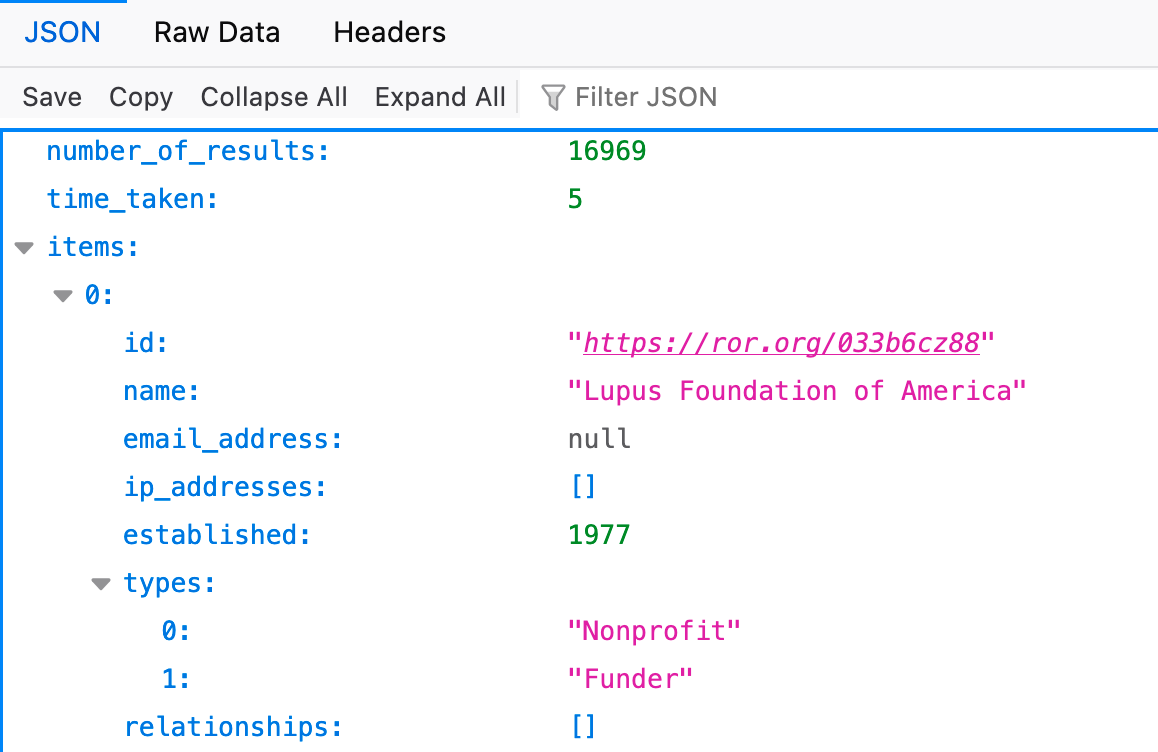1158x752 pixels.
Task: Switch to the Raw Data tab
Action: pyautogui.click(x=216, y=33)
